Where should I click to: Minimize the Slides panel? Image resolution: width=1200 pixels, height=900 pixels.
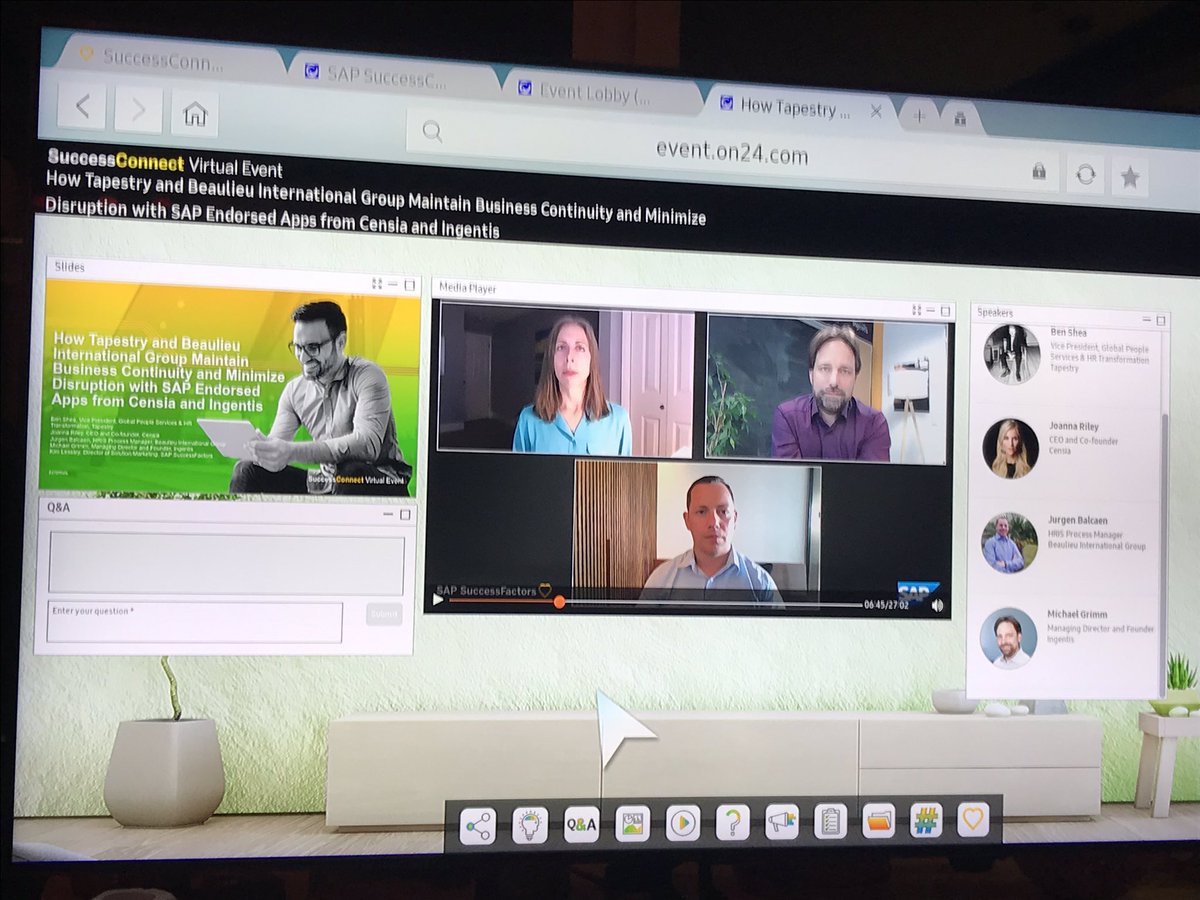tap(393, 285)
